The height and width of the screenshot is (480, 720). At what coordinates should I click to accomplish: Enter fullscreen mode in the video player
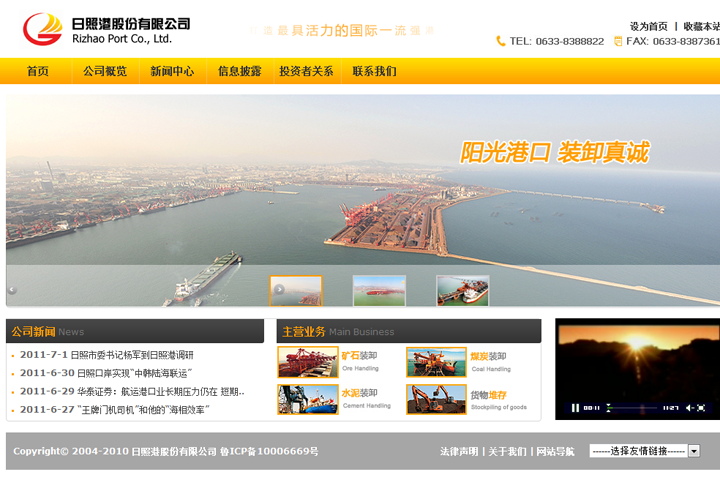click(702, 408)
